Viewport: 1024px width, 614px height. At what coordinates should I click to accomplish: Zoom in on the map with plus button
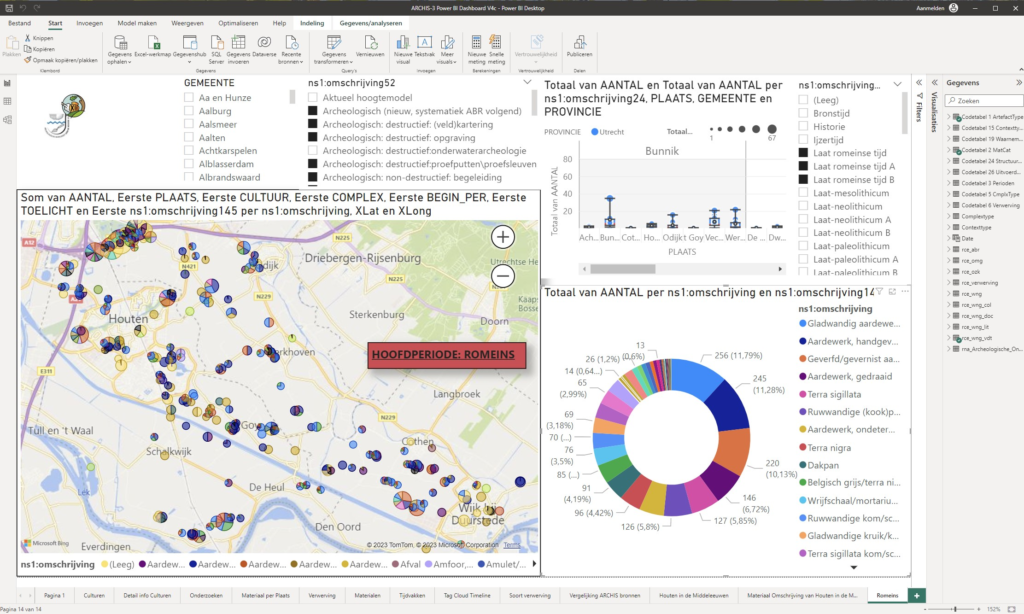point(503,237)
